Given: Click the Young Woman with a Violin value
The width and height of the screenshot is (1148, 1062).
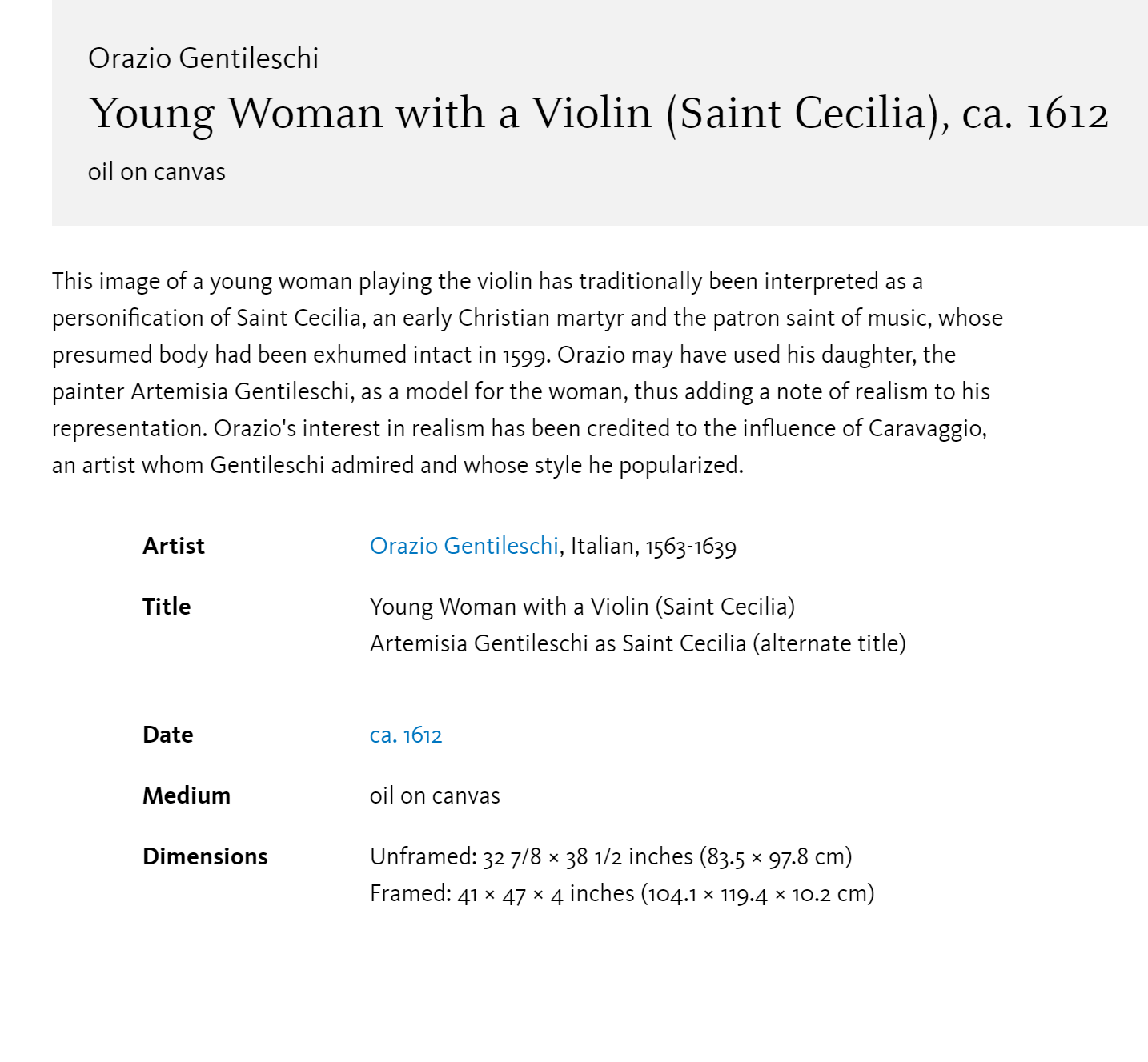Looking at the screenshot, I should pyautogui.click(x=582, y=607).
